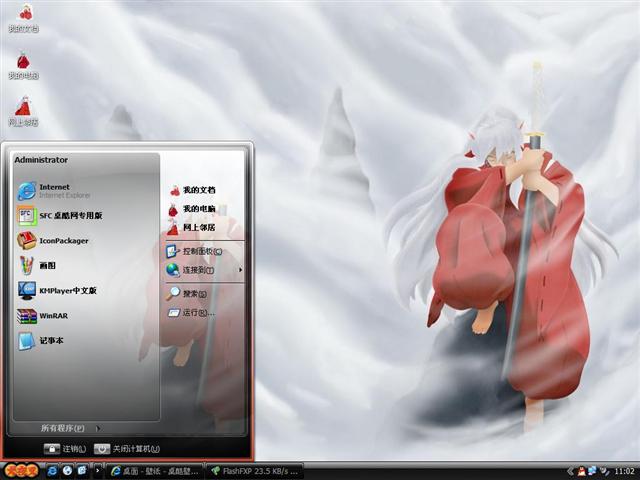The height and width of the screenshot is (480, 640).
Task: Select 网上邻居 desktop icon
Action: [x=24, y=111]
